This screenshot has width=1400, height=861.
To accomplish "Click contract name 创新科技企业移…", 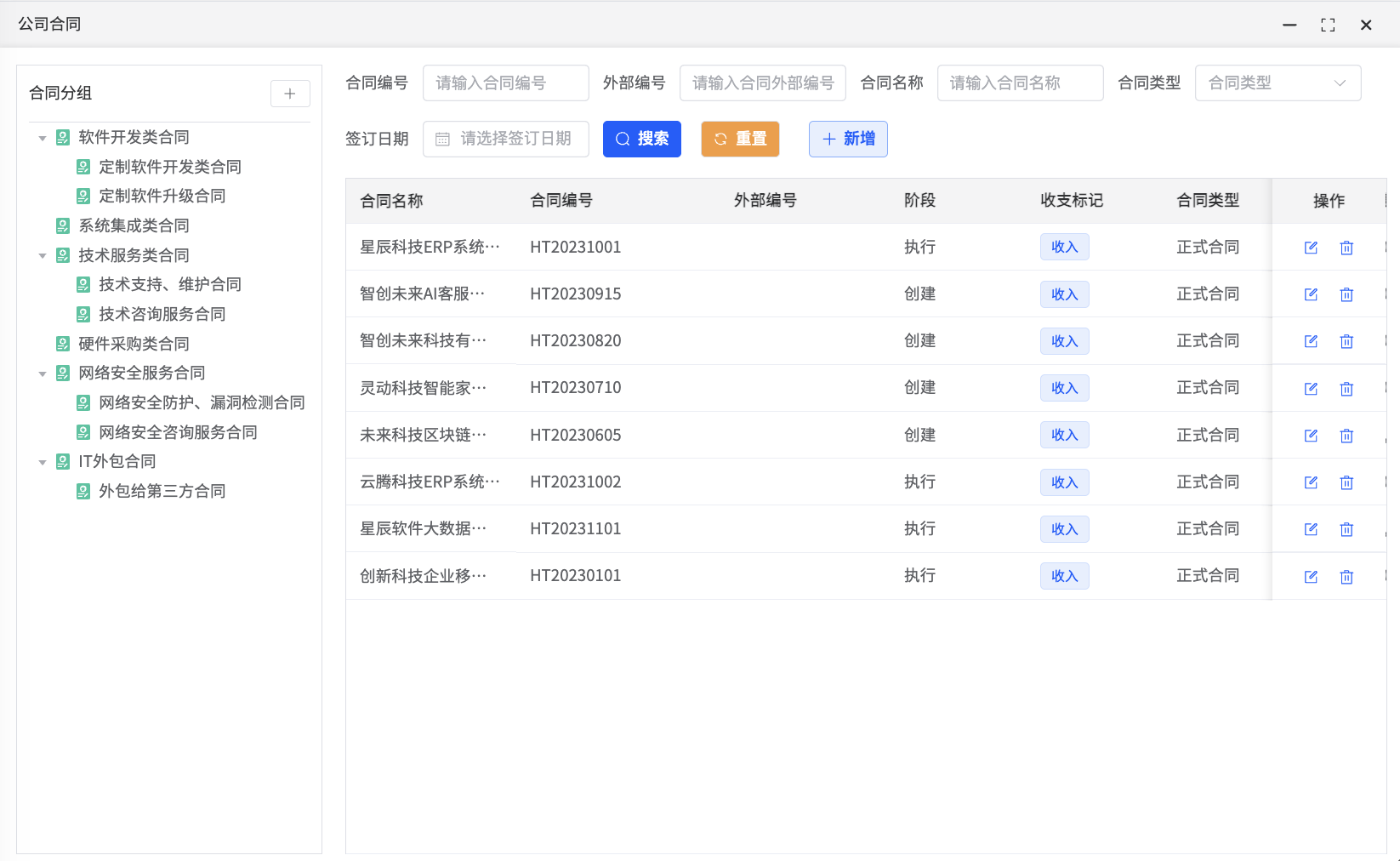I will point(424,576).
